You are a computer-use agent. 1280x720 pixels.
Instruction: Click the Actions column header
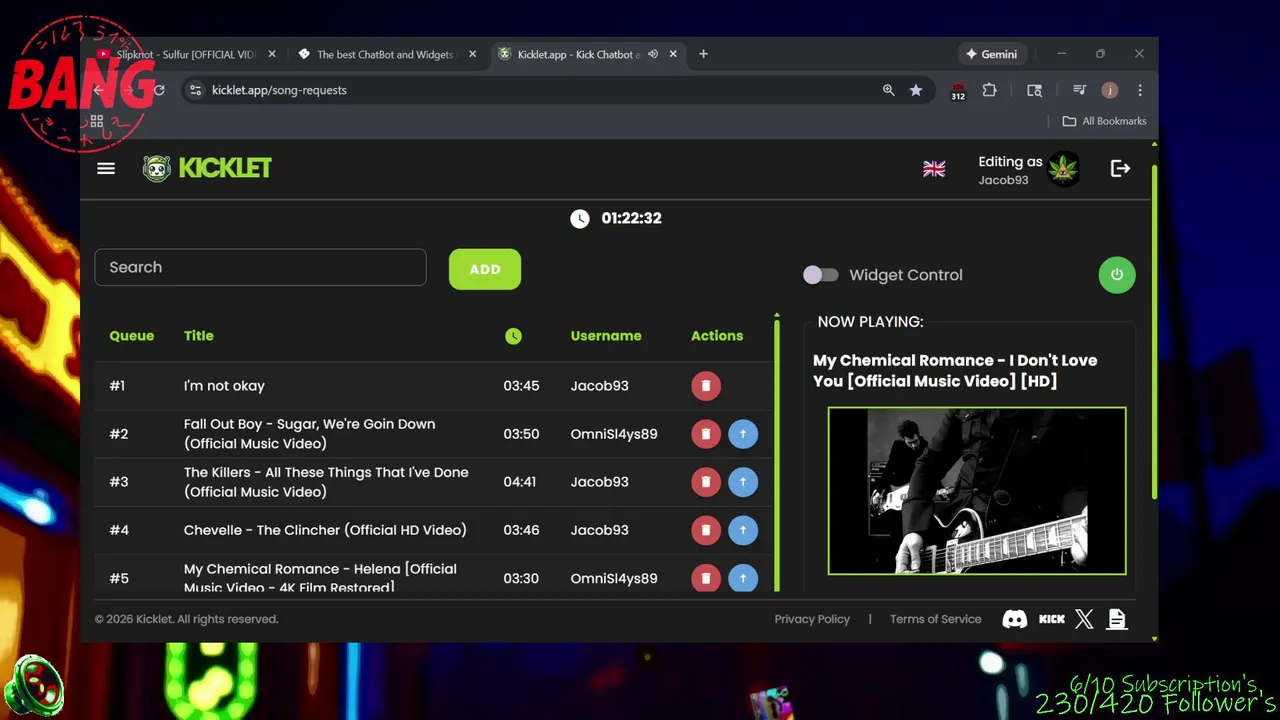717,336
